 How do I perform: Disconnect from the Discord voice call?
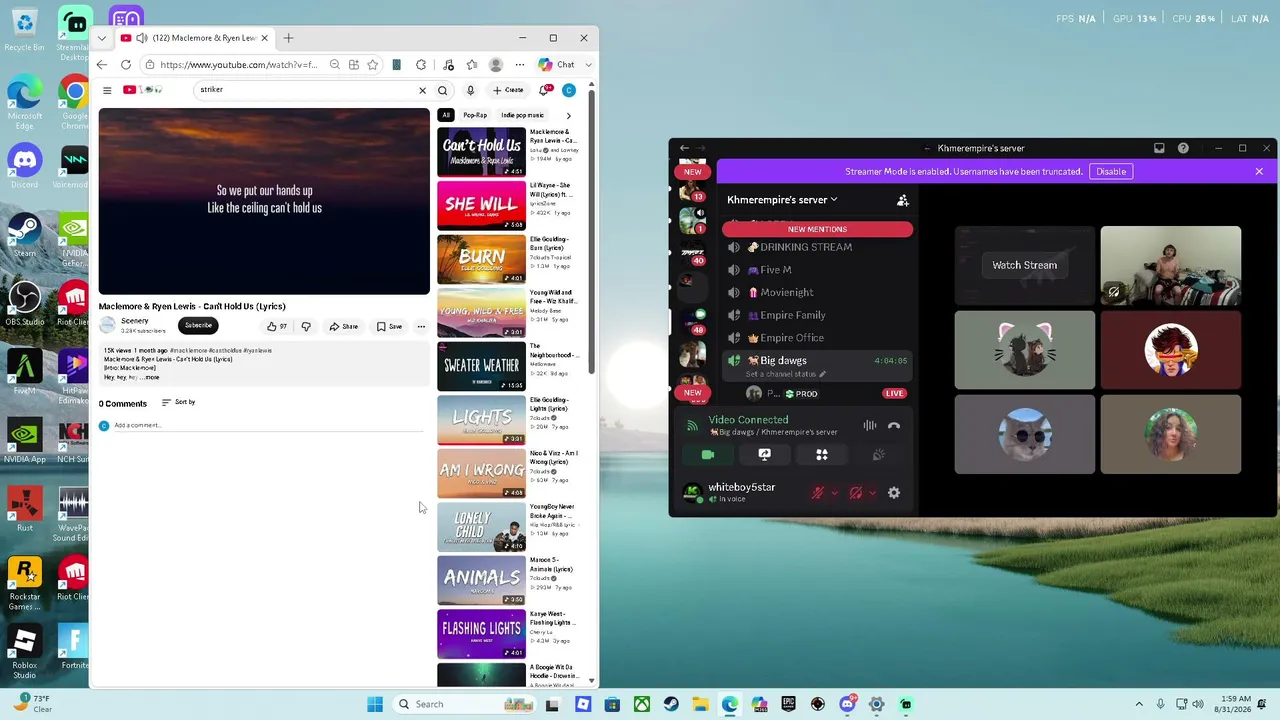(894, 425)
